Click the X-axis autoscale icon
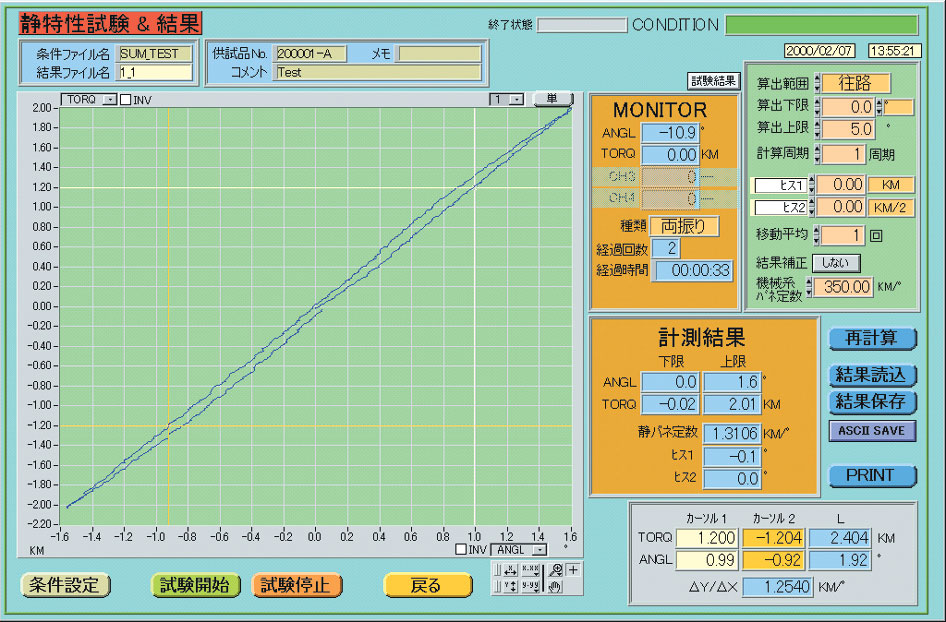The height and width of the screenshot is (622, 946). 510,570
